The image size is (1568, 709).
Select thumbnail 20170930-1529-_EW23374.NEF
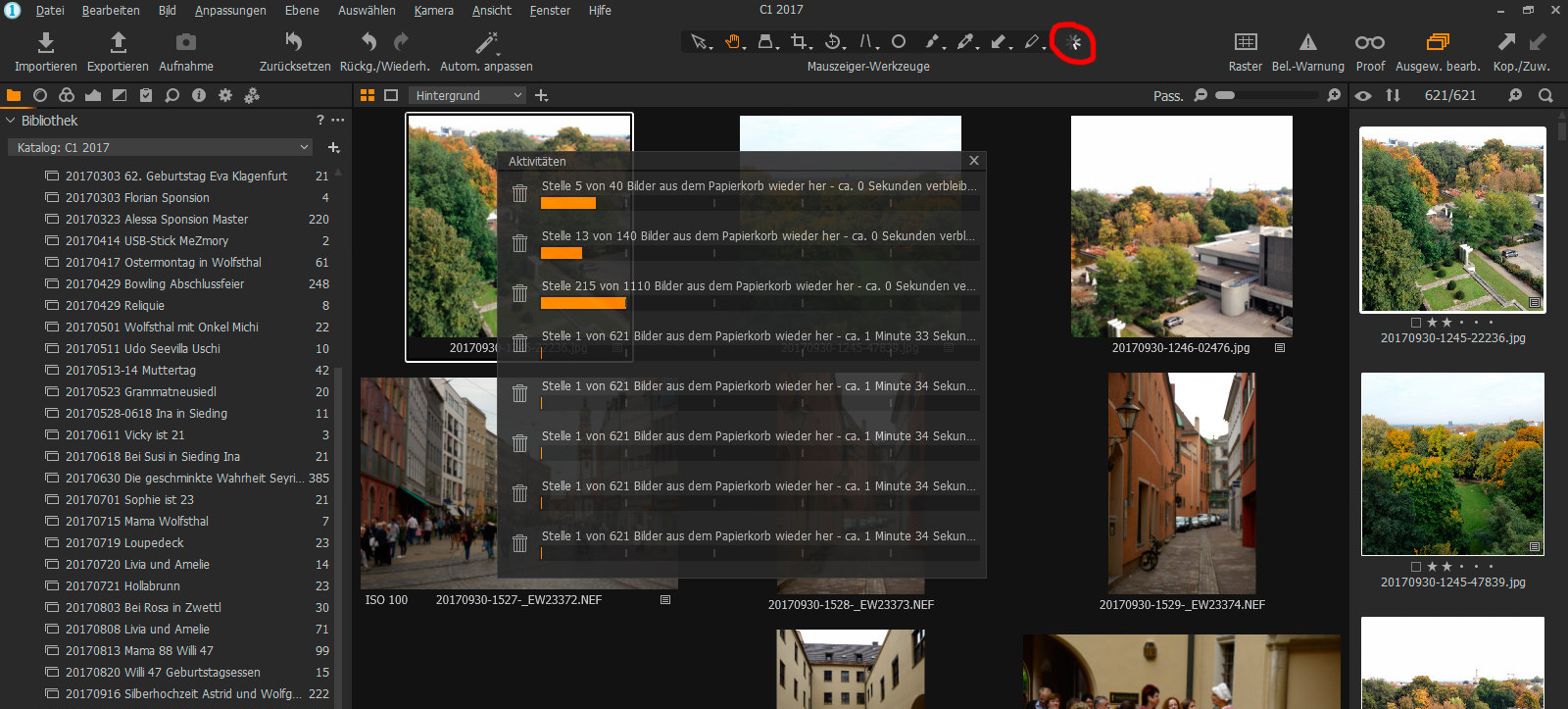tap(1182, 482)
